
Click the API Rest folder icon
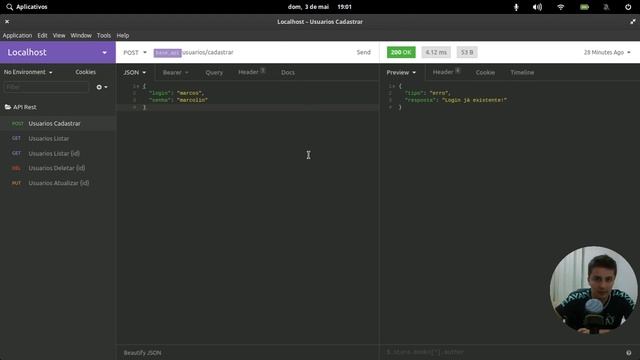(8, 107)
